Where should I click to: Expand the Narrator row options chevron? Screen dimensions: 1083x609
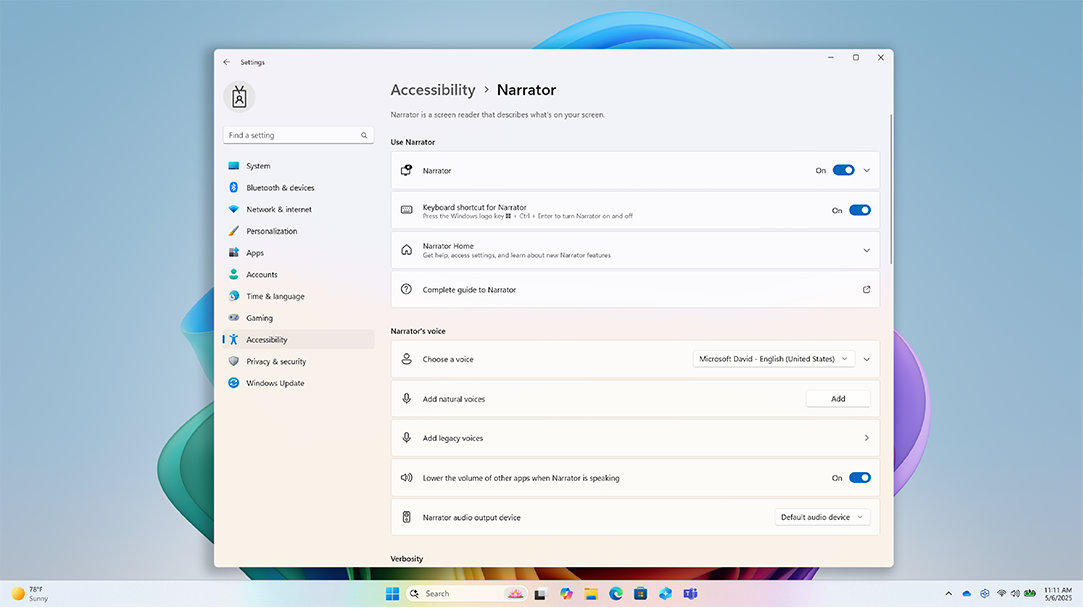point(867,171)
